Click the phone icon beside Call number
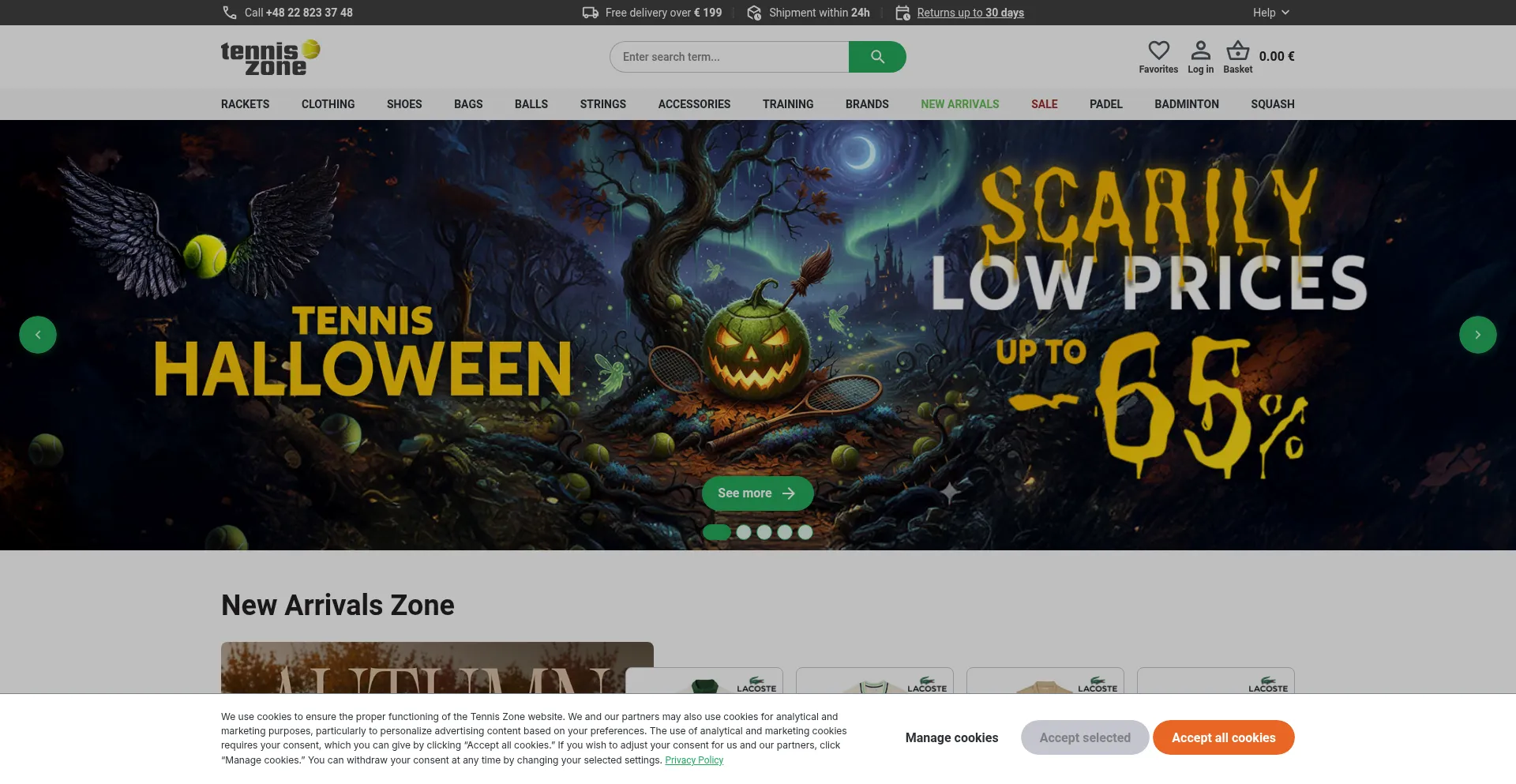 tap(230, 13)
